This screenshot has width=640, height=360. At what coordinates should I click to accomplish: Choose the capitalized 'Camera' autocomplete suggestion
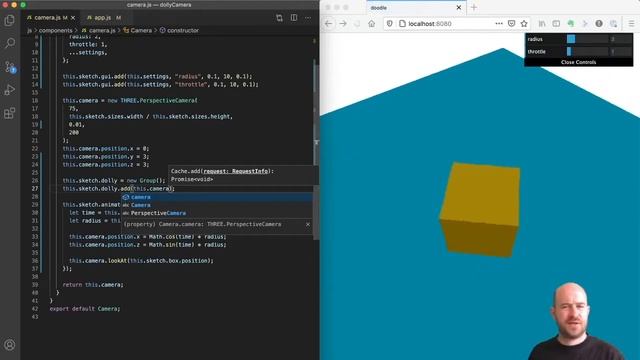[x=217, y=205]
